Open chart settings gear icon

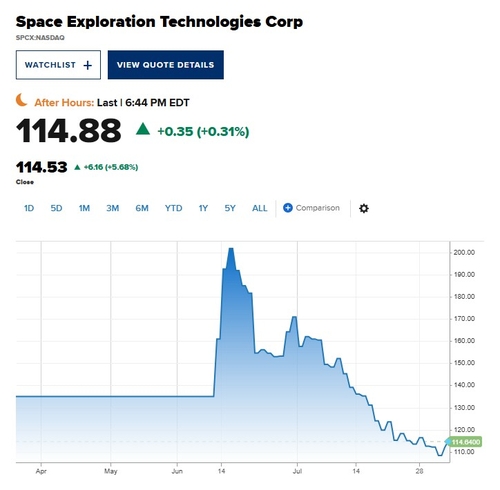click(364, 208)
